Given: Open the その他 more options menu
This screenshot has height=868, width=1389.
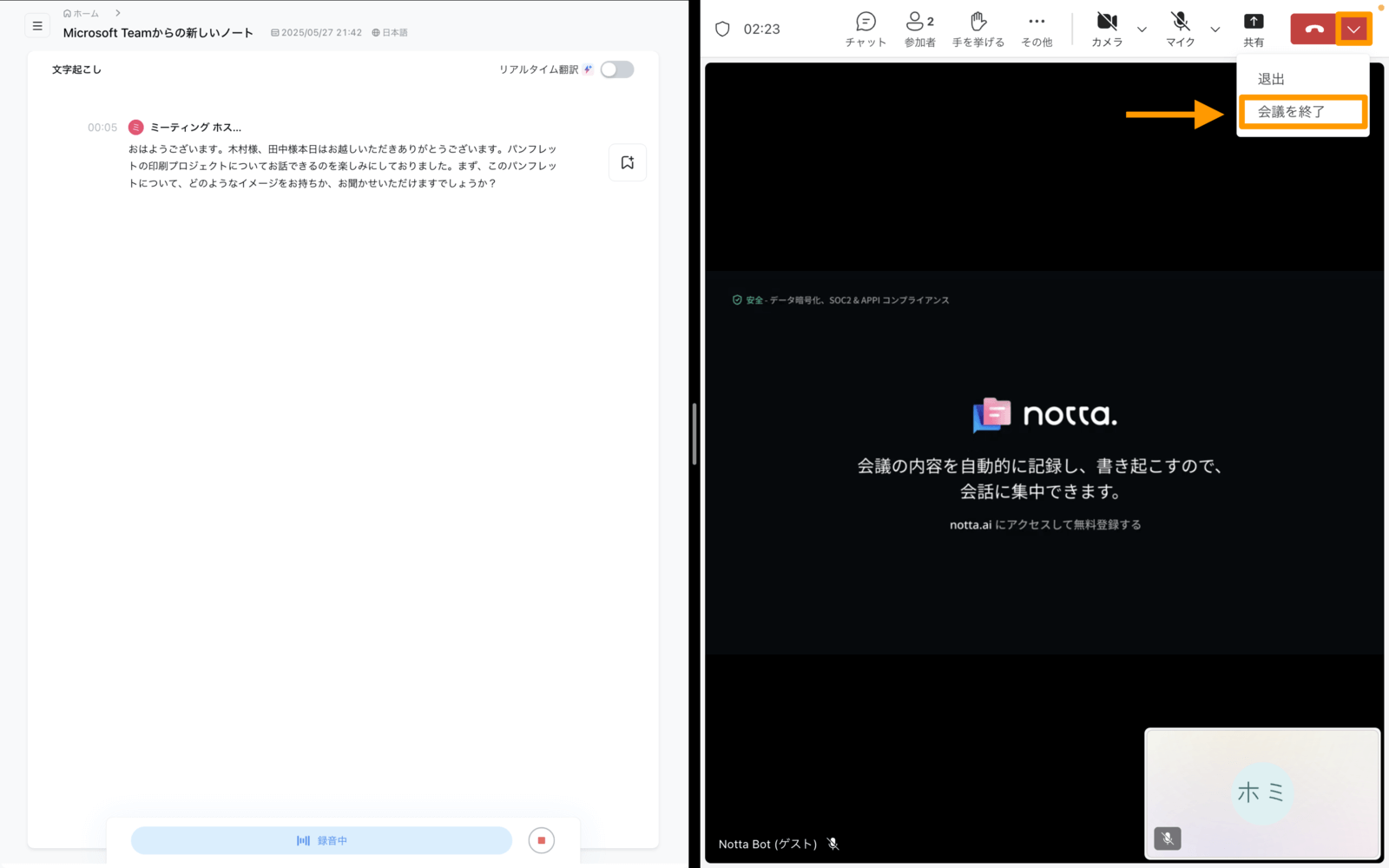Looking at the screenshot, I should pos(1037,30).
